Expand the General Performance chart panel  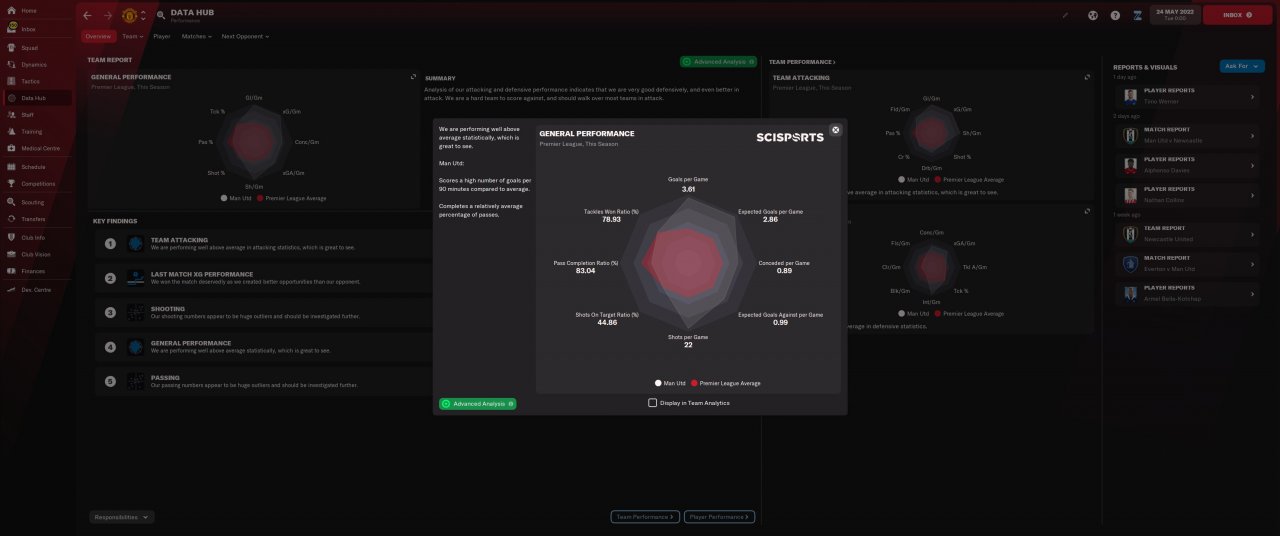click(414, 76)
